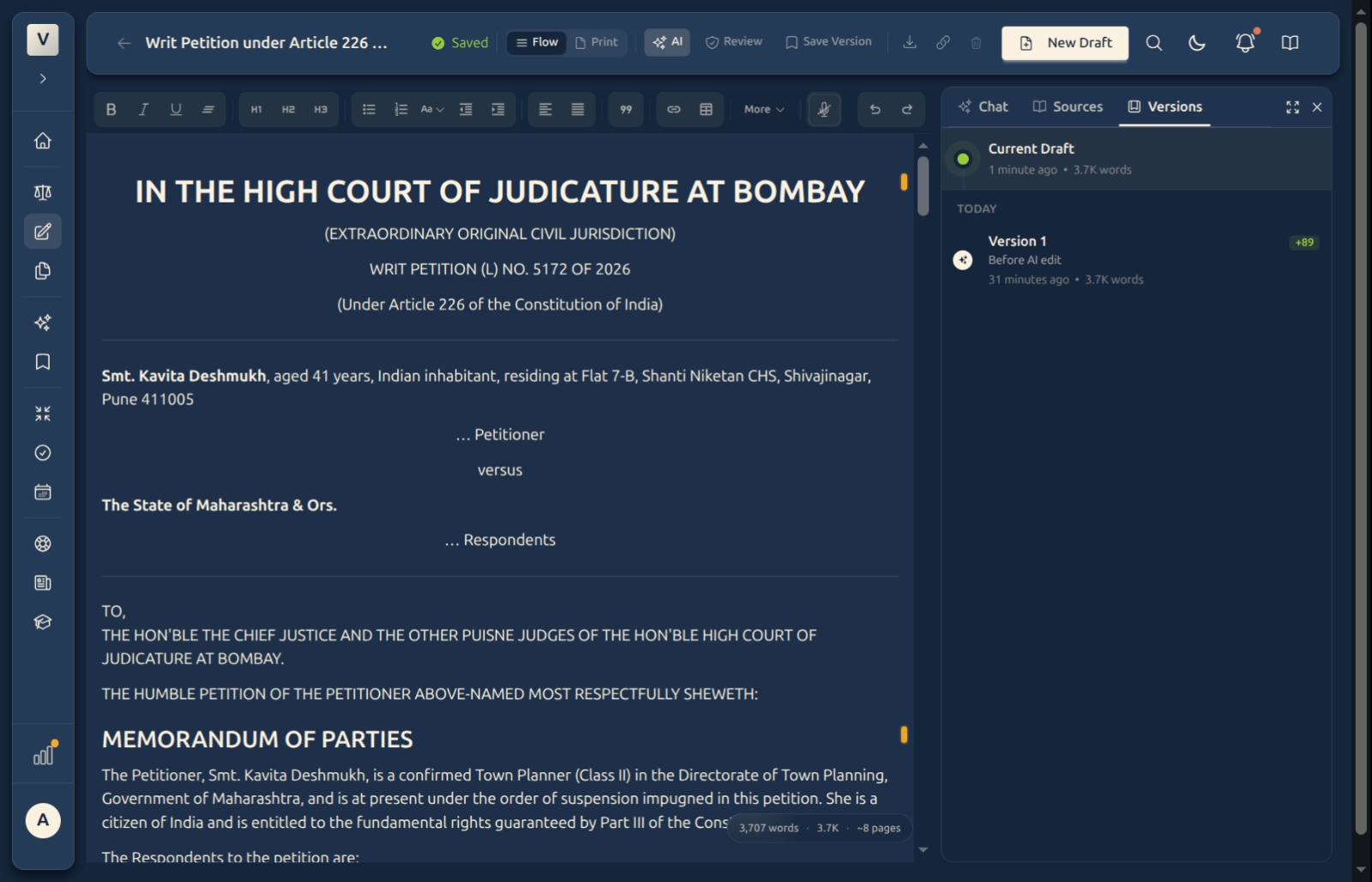Undo the last edit

tap(875, 109)
